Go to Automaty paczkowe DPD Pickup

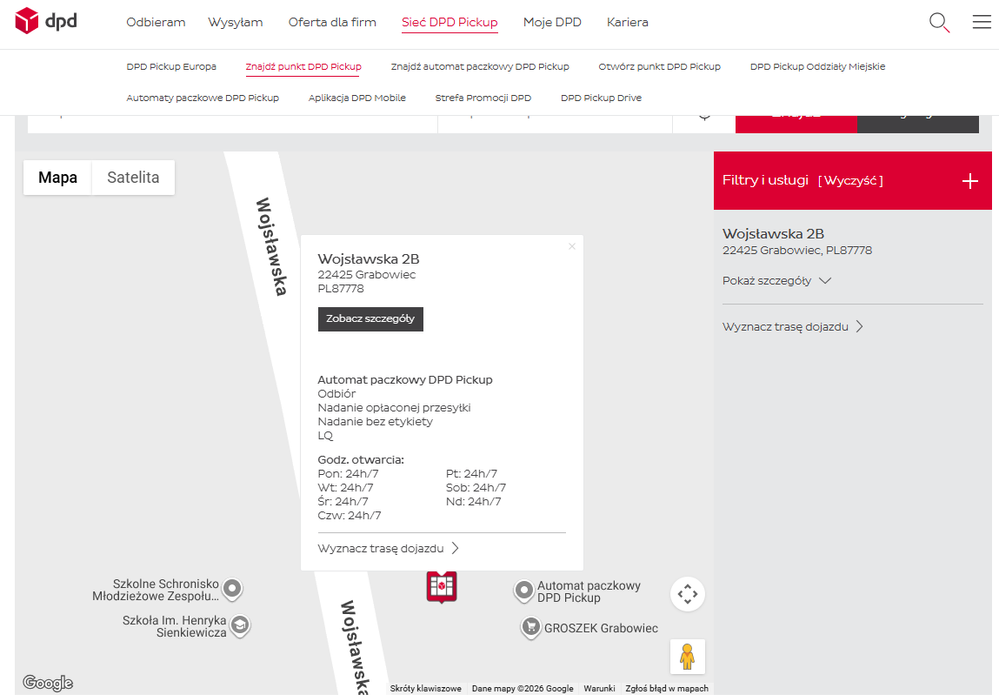click(x=203, y=98)
